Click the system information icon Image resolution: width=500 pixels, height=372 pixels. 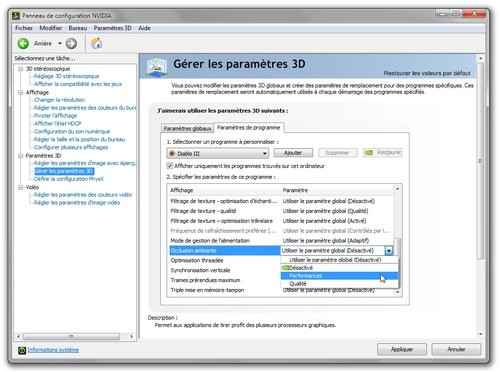pos(22,350)
